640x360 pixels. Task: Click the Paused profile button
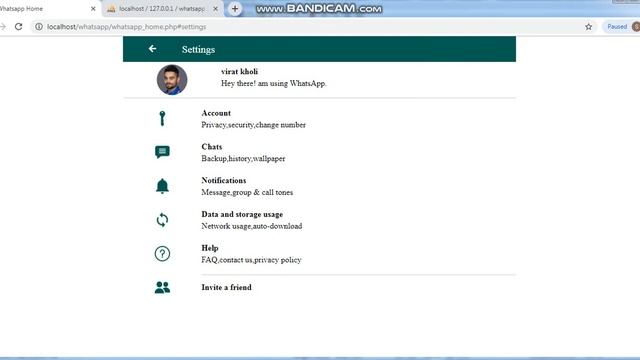point(620,27)
